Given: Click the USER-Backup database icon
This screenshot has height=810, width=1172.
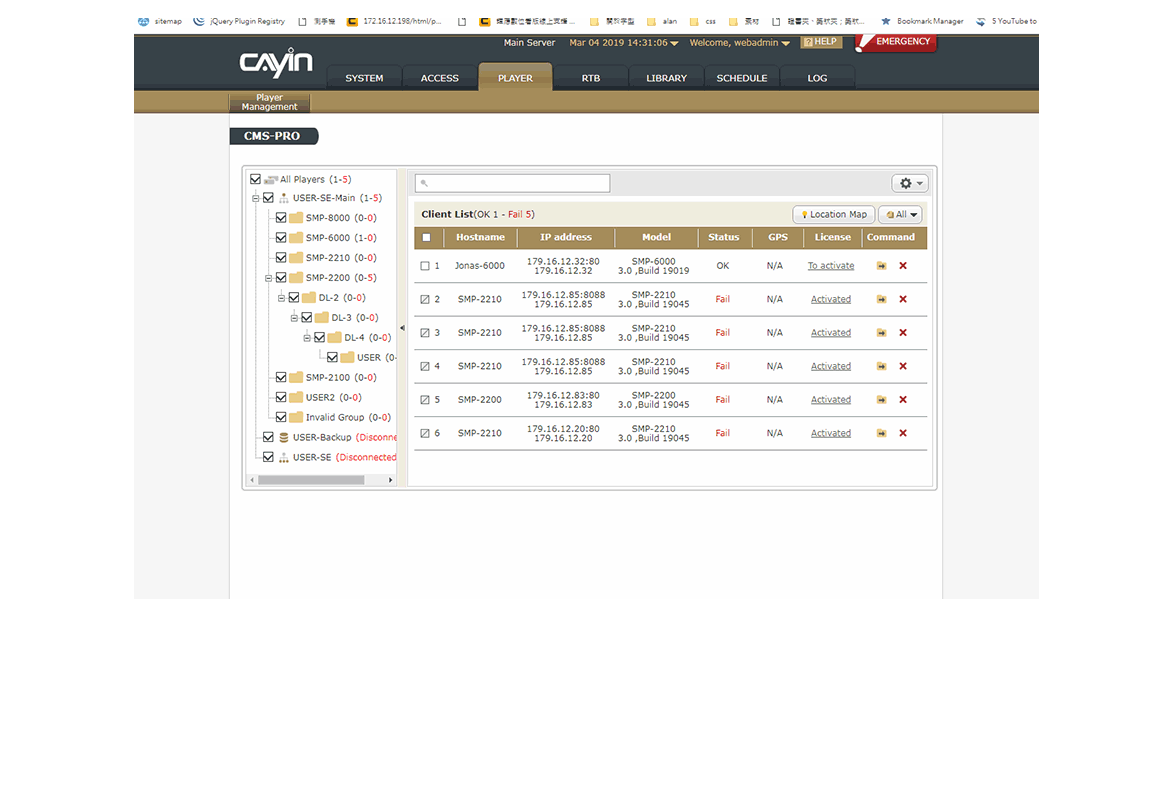Looking at the screenshot, I should pos(283,437).
